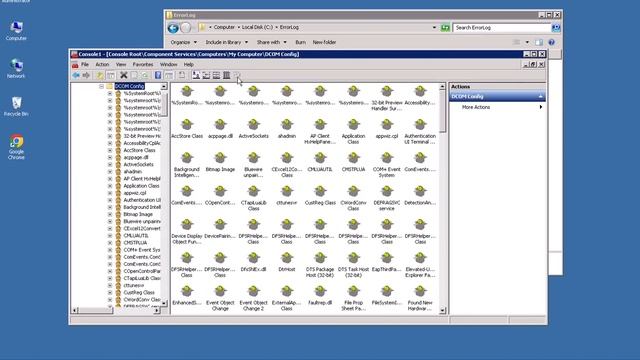Select the DEFRAGSVC service icon
Image resolution: width=640 pixels, height=360 pixels.
[387, 198]
